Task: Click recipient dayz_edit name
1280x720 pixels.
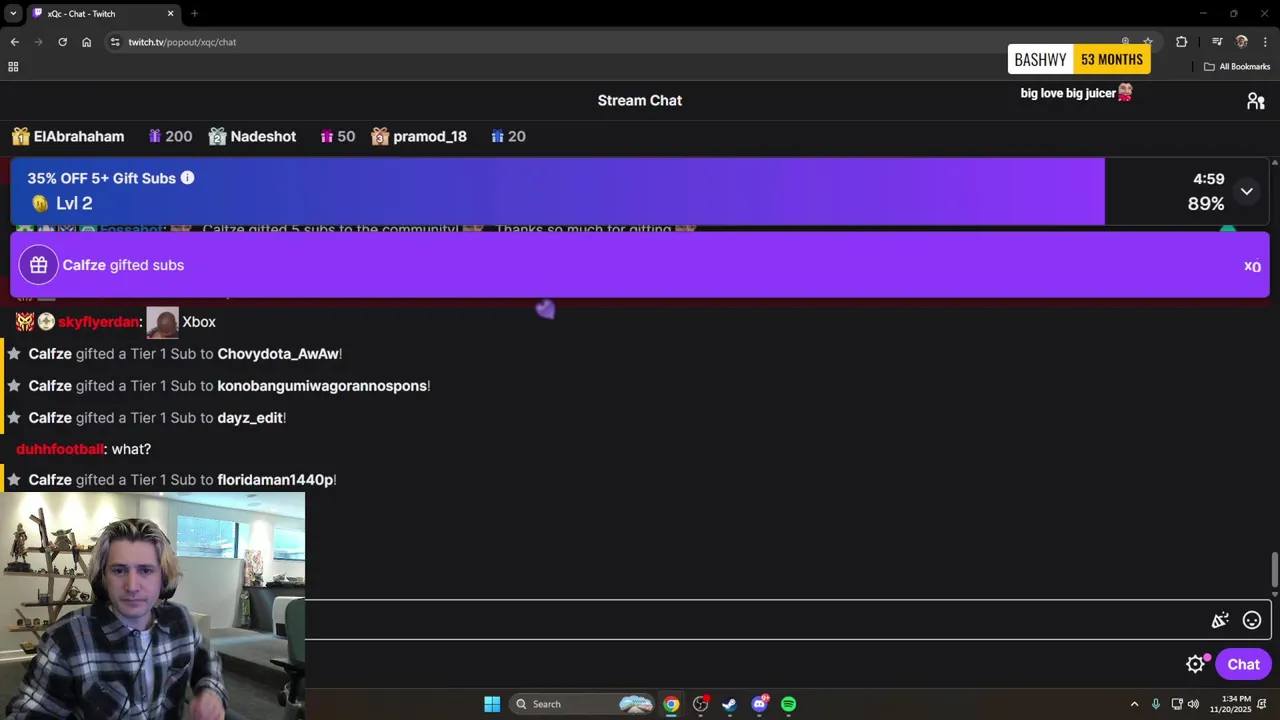Action: pyautogui.click(x=250, y=418)
